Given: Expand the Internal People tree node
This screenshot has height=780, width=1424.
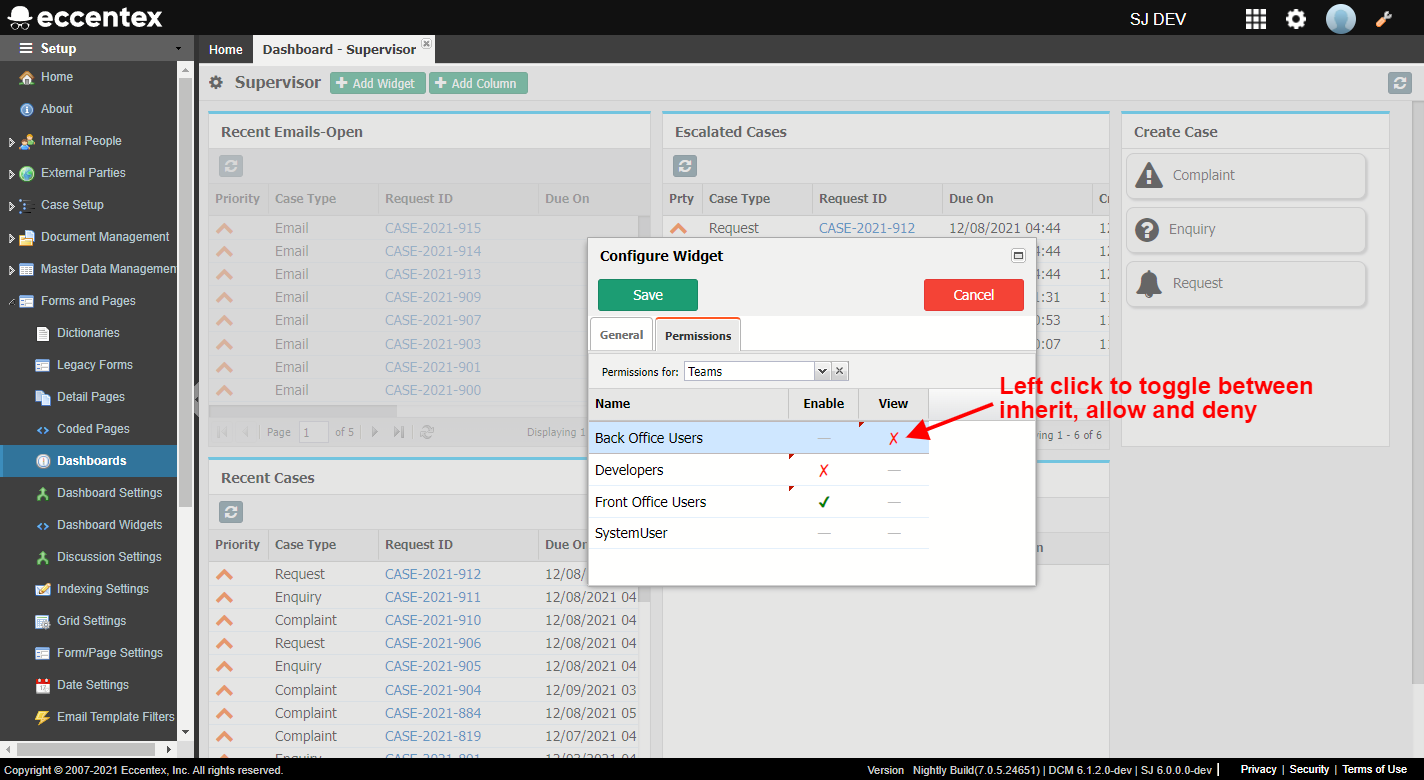Looking at the screenshot, I should click(11, 142).
